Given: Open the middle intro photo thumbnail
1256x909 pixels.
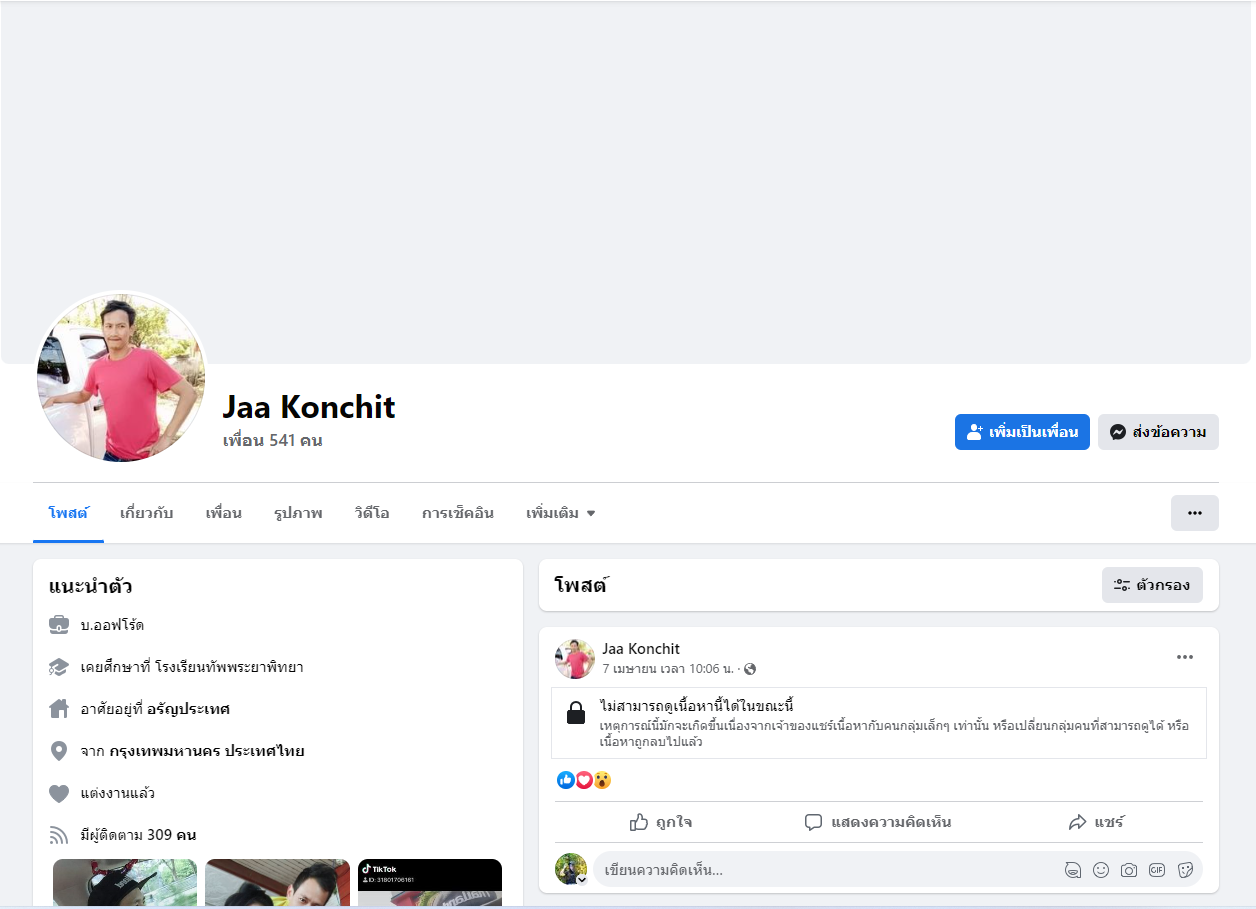Looking at the screenshot, I should pos(277,883).
